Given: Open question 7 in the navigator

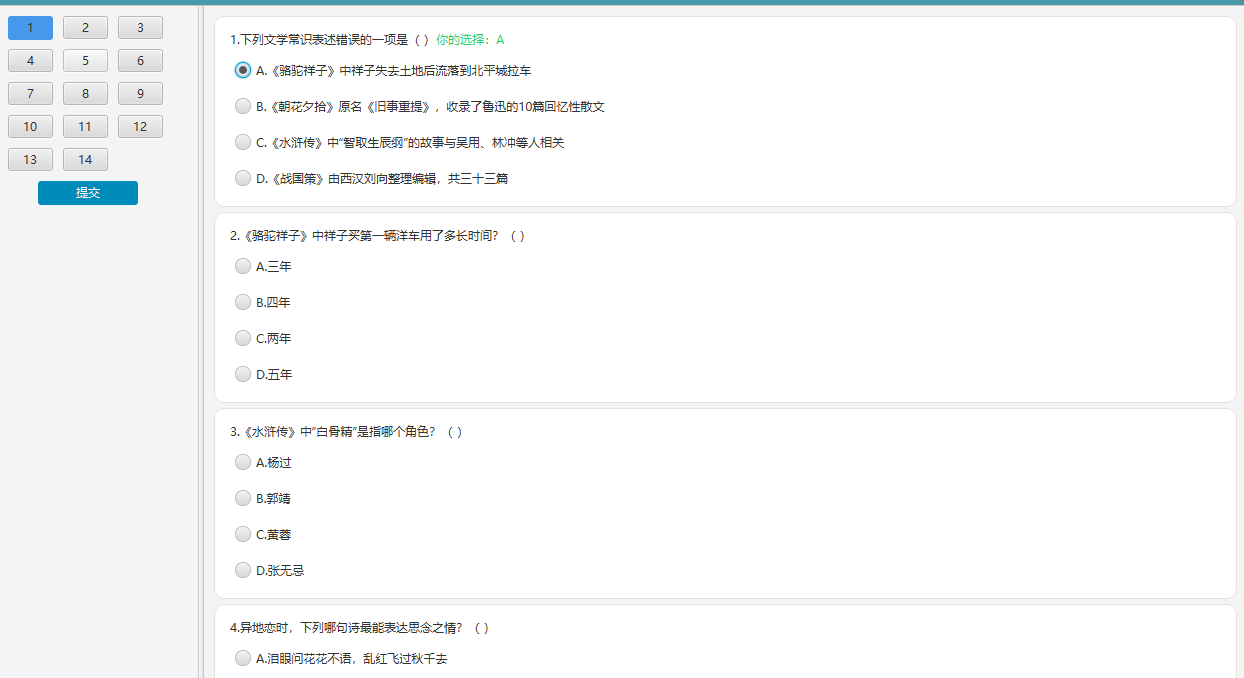Looking at the screenshot, I should click(x=30, y=94).
